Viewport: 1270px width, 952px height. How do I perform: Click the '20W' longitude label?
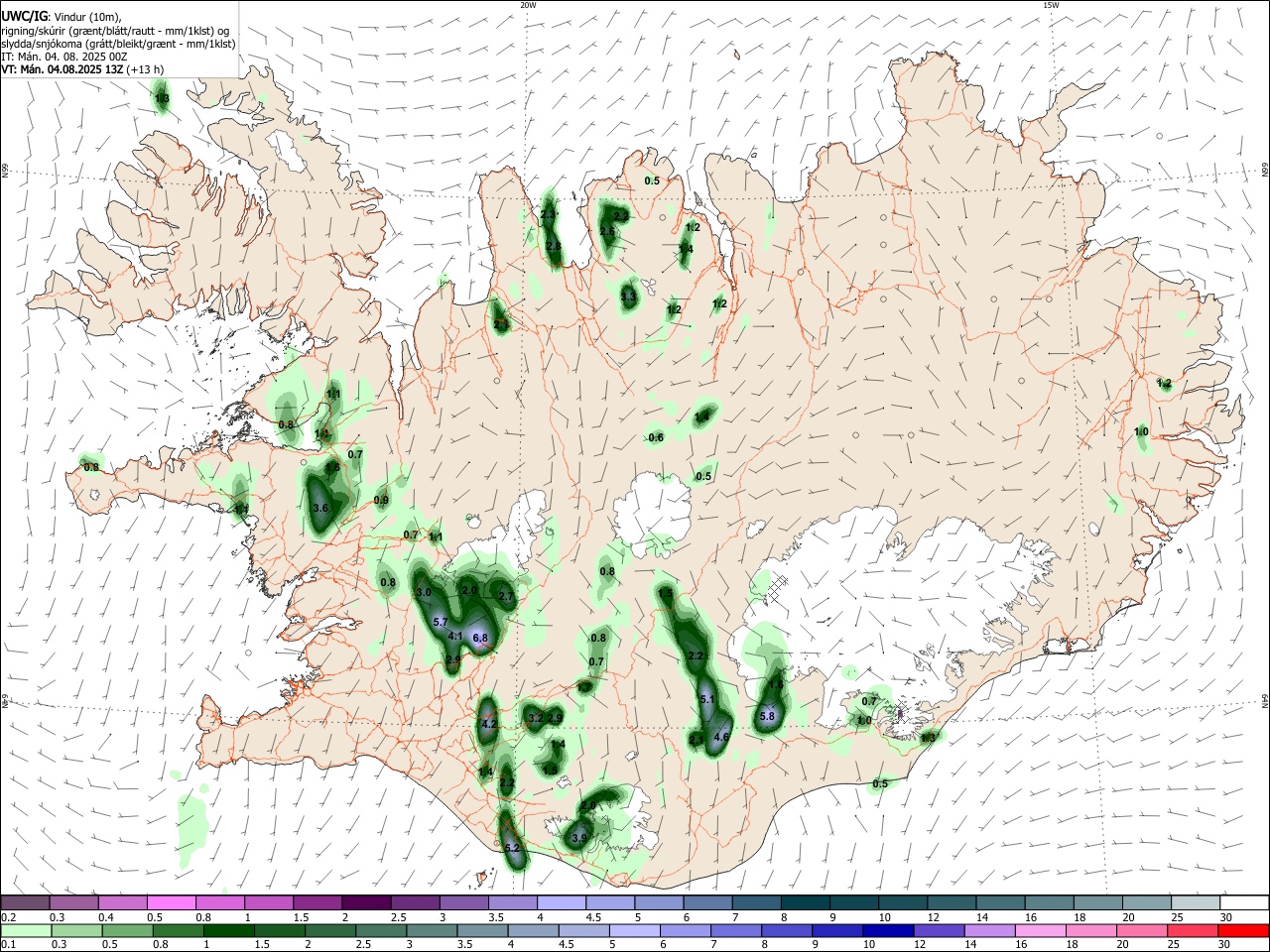click(x=528, y=5)
